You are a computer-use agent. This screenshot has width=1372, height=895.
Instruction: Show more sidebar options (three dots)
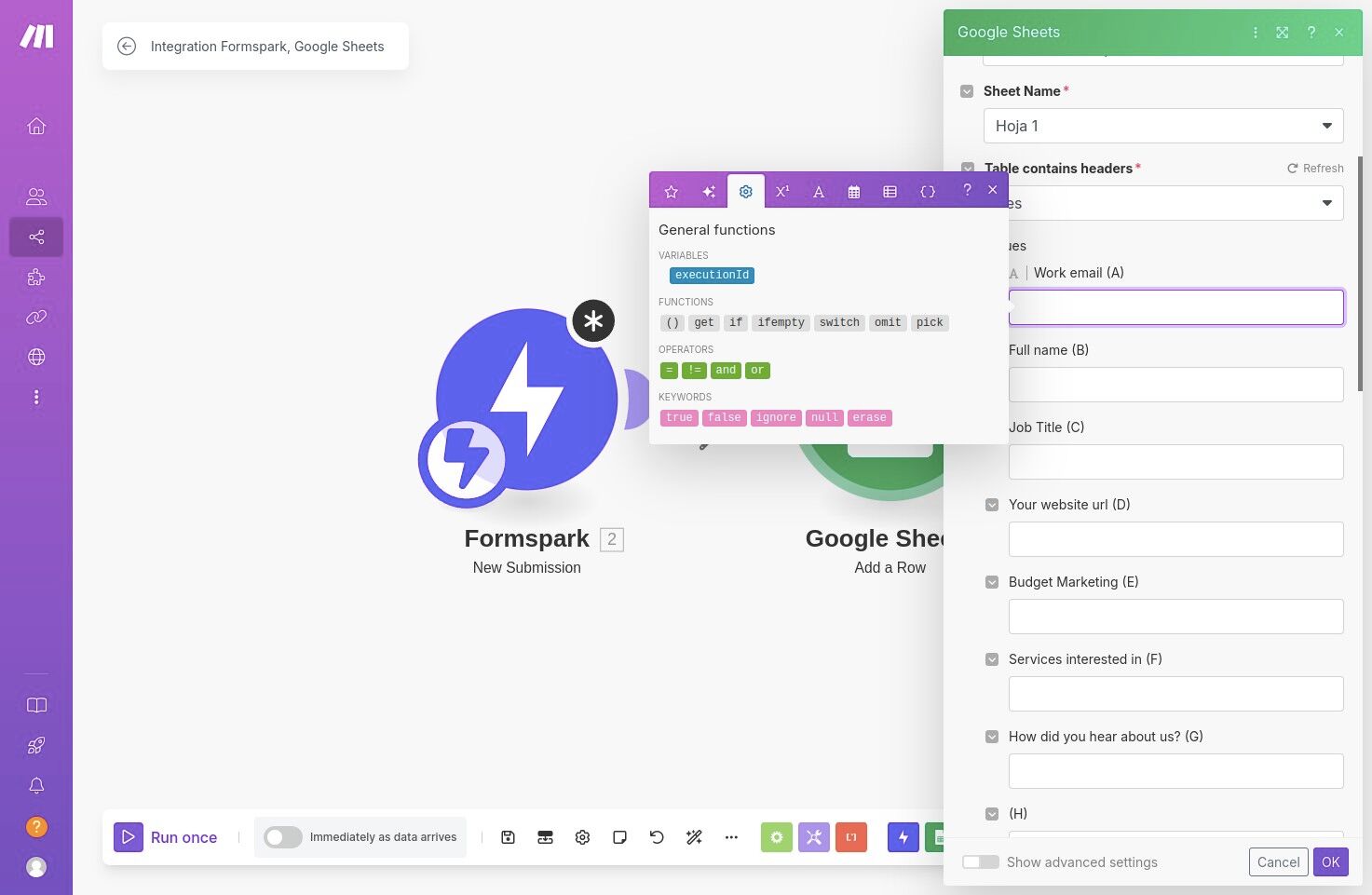click(x=36, y=398)
